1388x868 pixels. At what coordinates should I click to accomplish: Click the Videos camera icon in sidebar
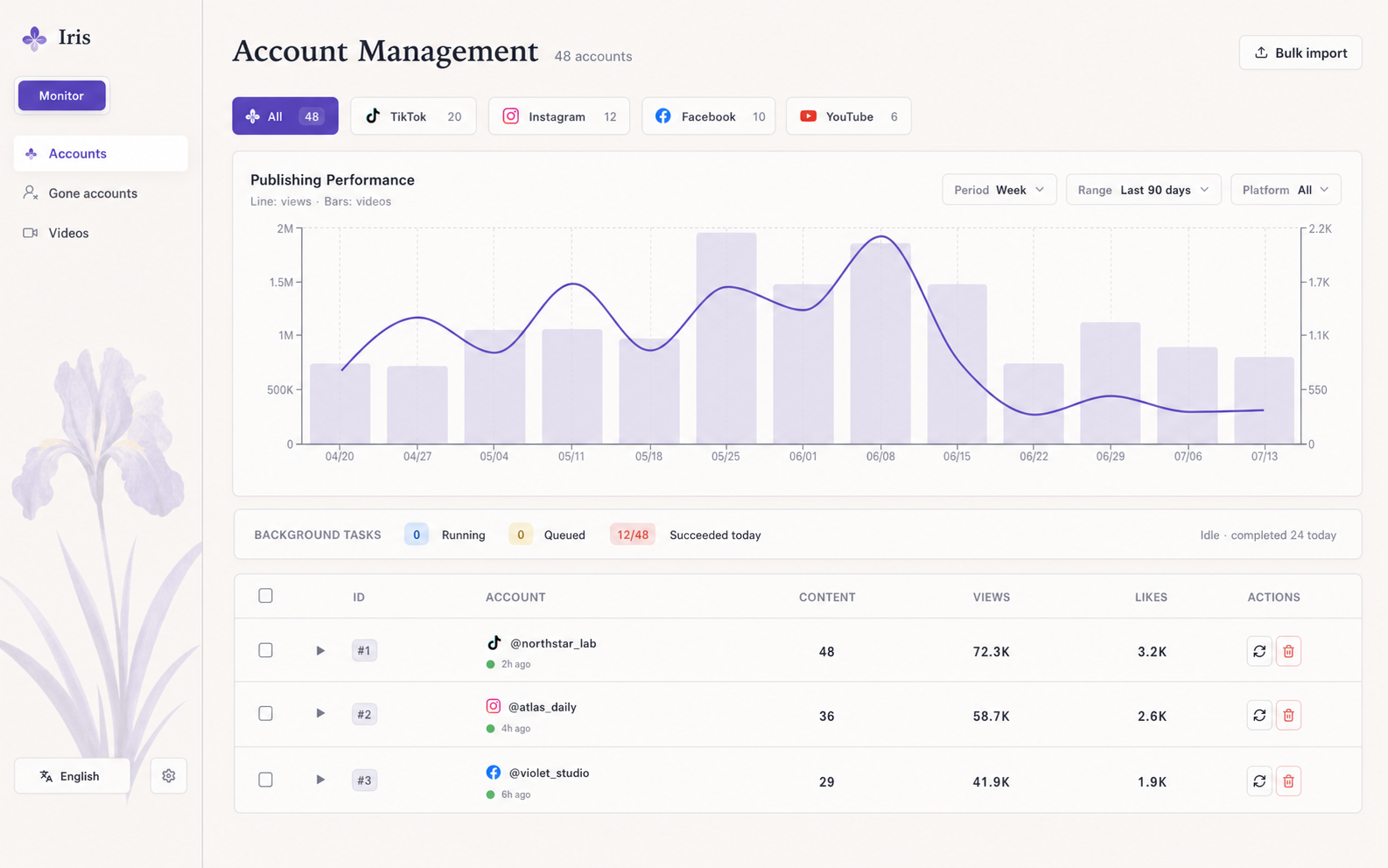coord(31,233)
